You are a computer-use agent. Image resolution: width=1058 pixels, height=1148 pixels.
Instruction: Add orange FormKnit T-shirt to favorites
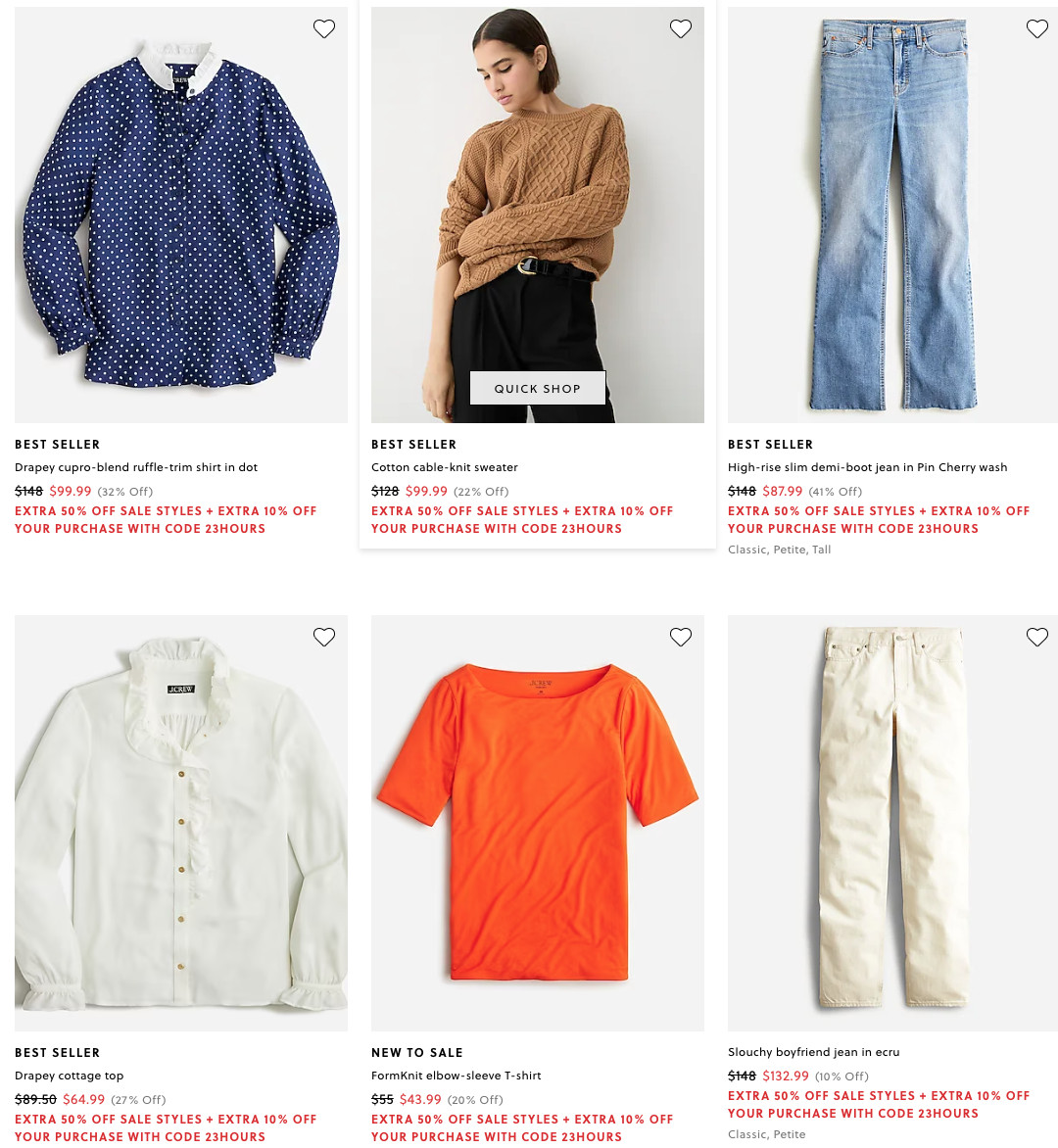[680, 637]
